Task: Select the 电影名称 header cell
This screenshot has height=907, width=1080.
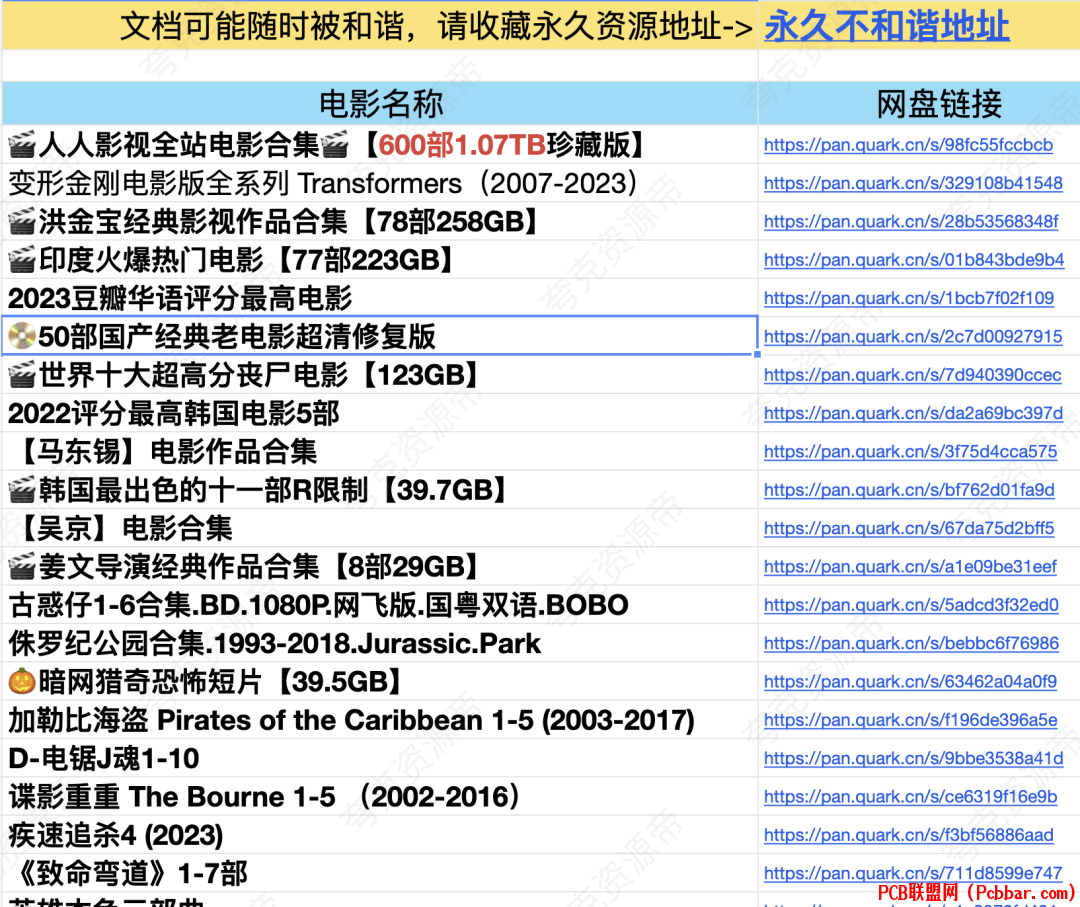Action: (380, 103)
